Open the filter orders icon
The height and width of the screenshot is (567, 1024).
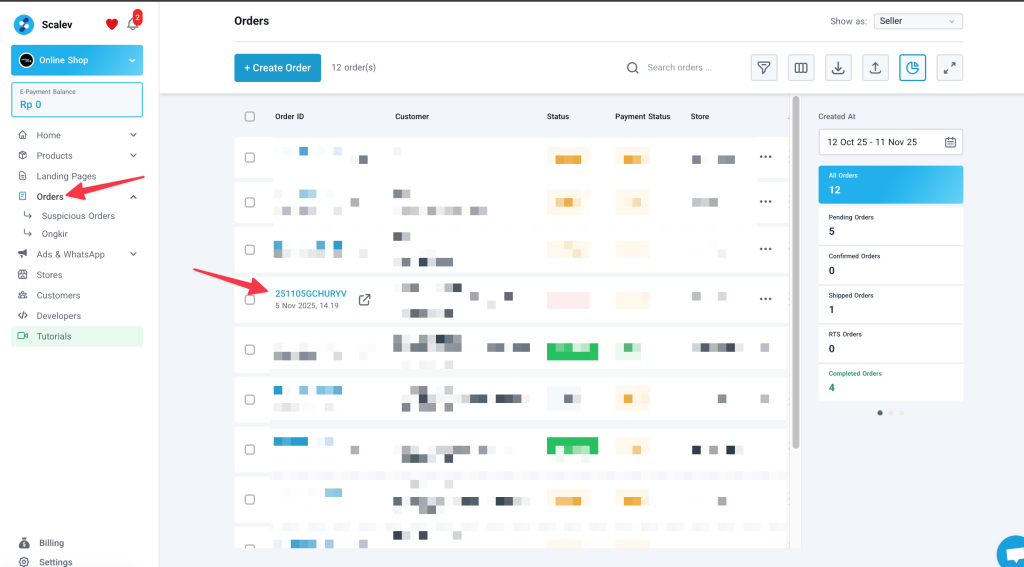tap(763, 68)
